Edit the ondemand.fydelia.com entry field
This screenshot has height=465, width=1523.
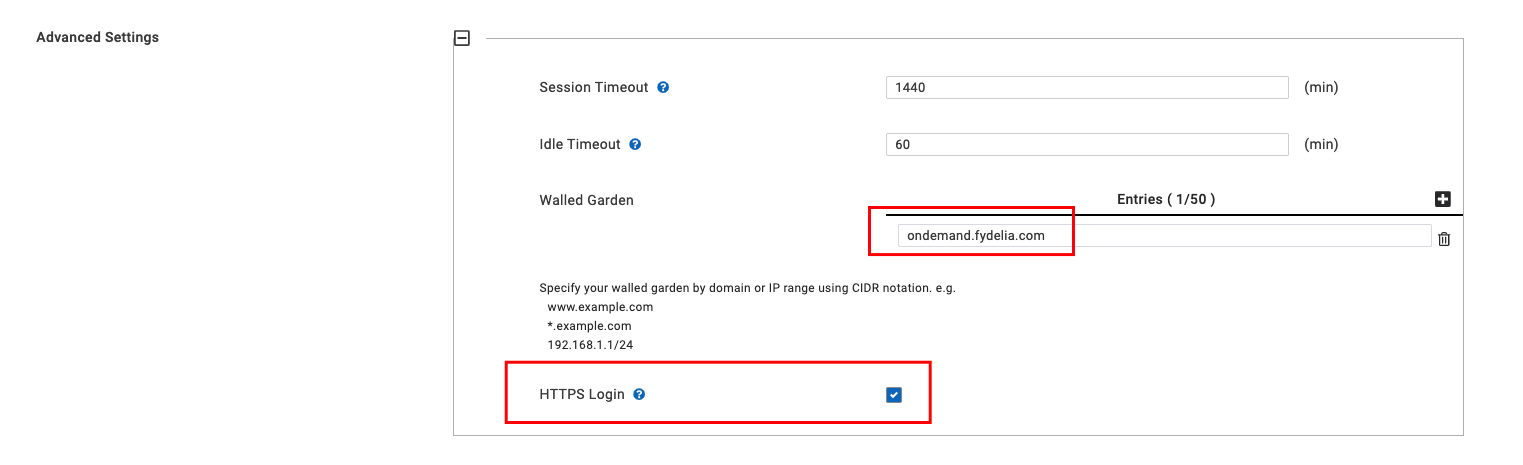tap(1164, 235)
